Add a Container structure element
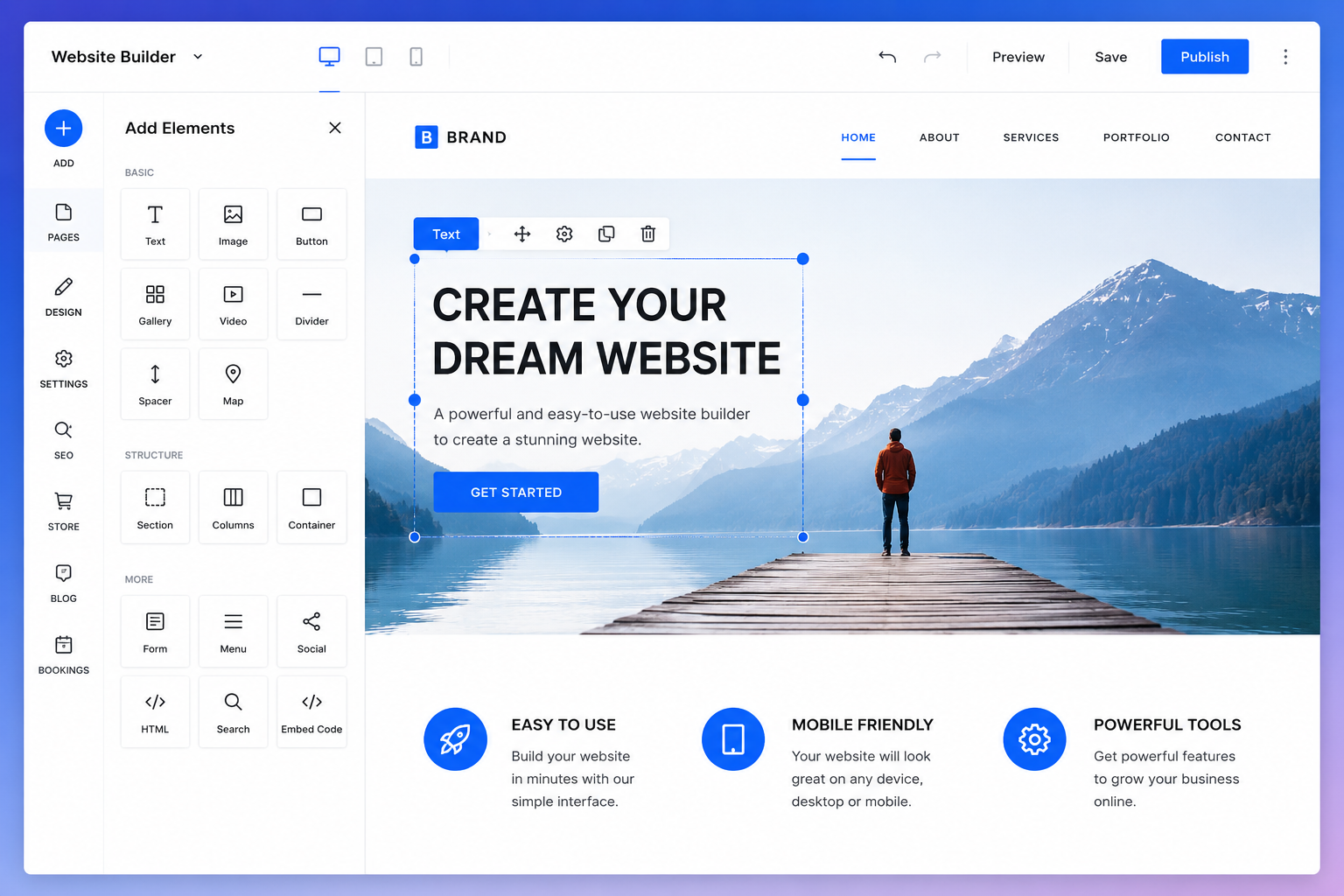 pos(311,508)
